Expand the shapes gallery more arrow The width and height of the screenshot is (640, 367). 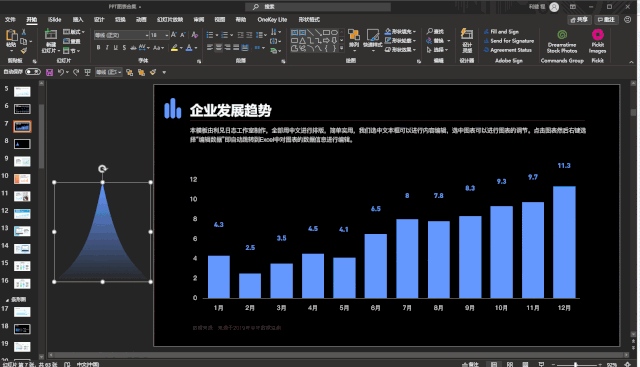342,49
